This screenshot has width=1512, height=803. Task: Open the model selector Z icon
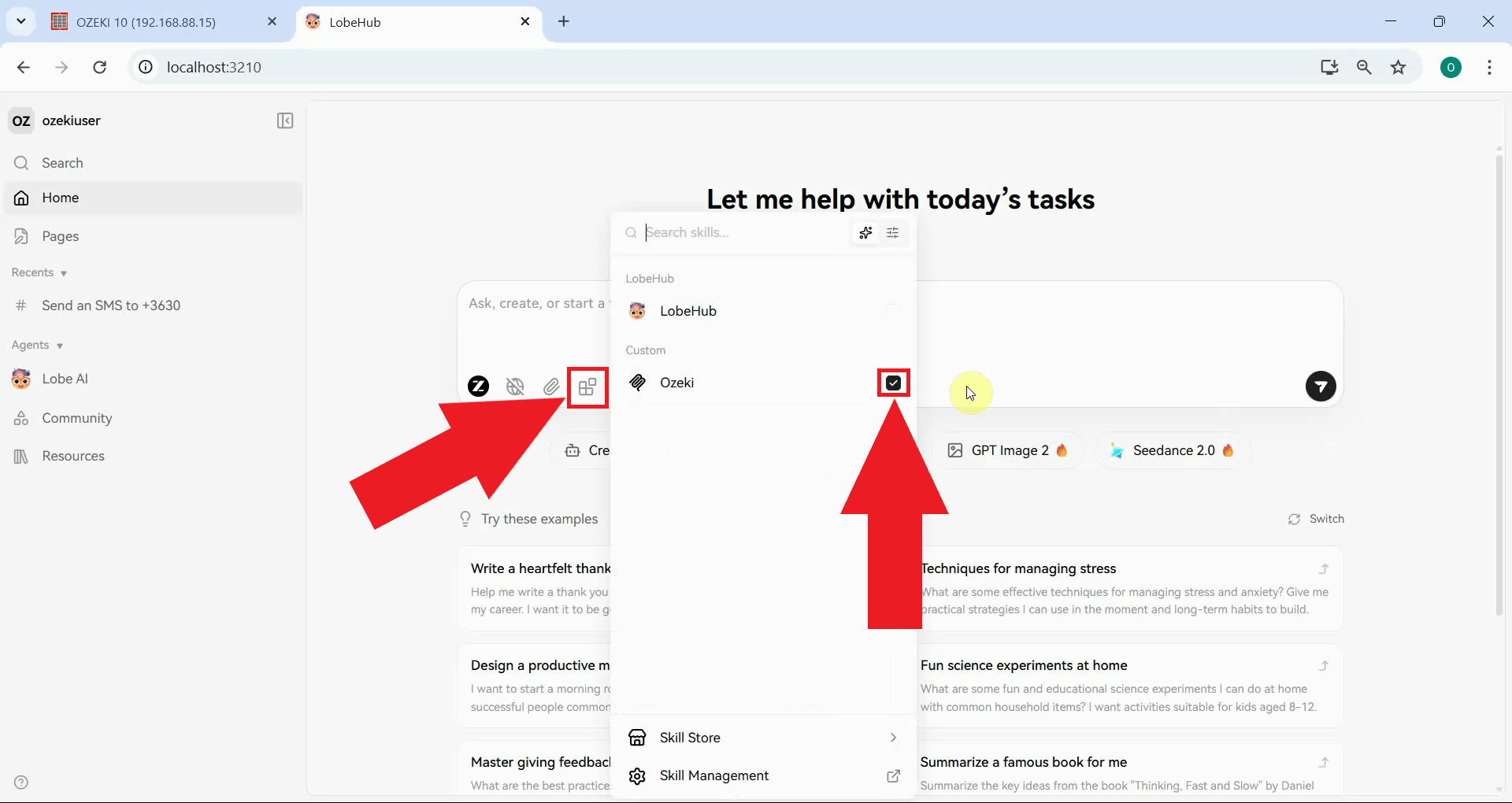[478, 387]
